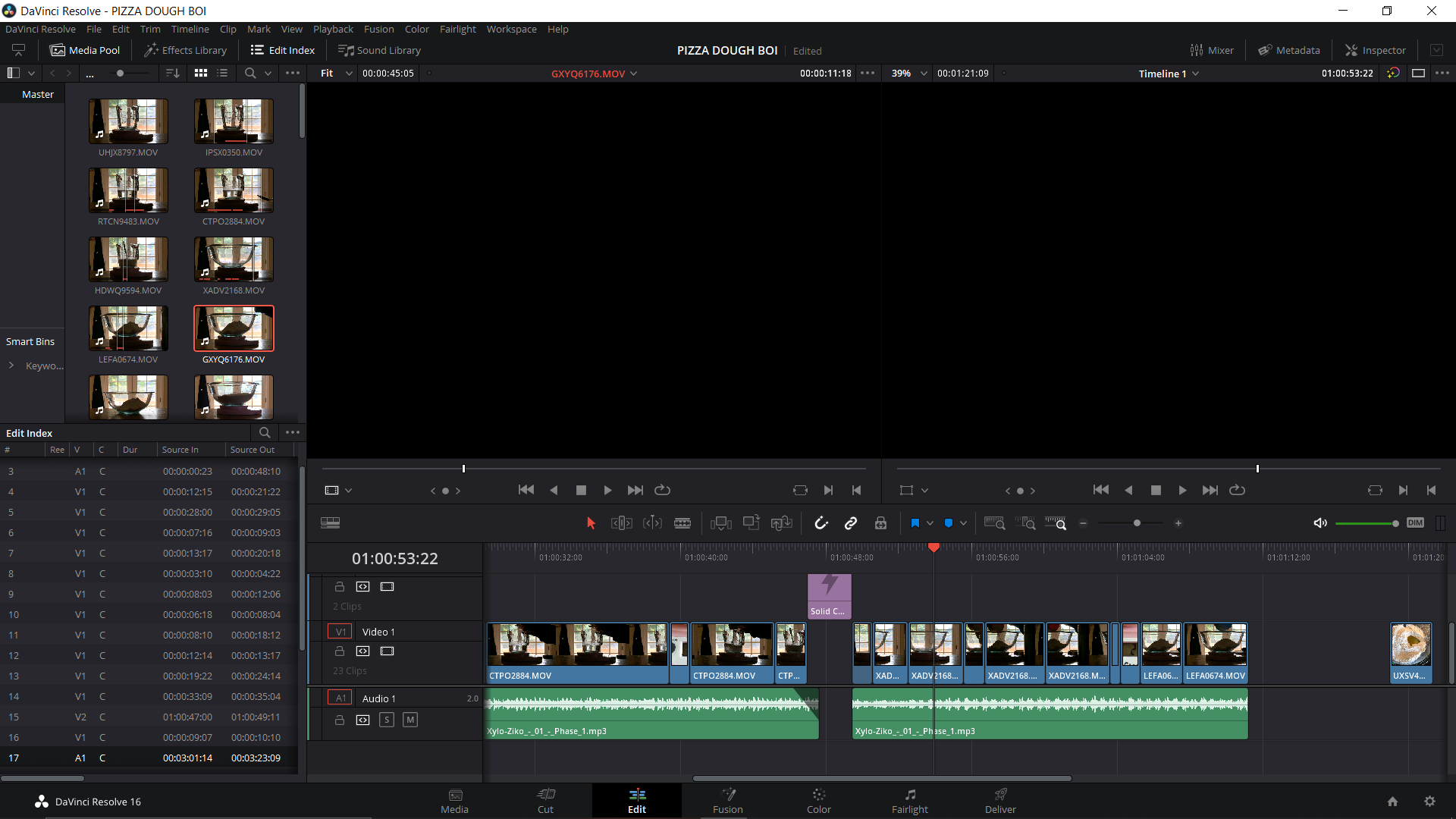Activate the Trim Edit Mode tool

pos(621,523)
